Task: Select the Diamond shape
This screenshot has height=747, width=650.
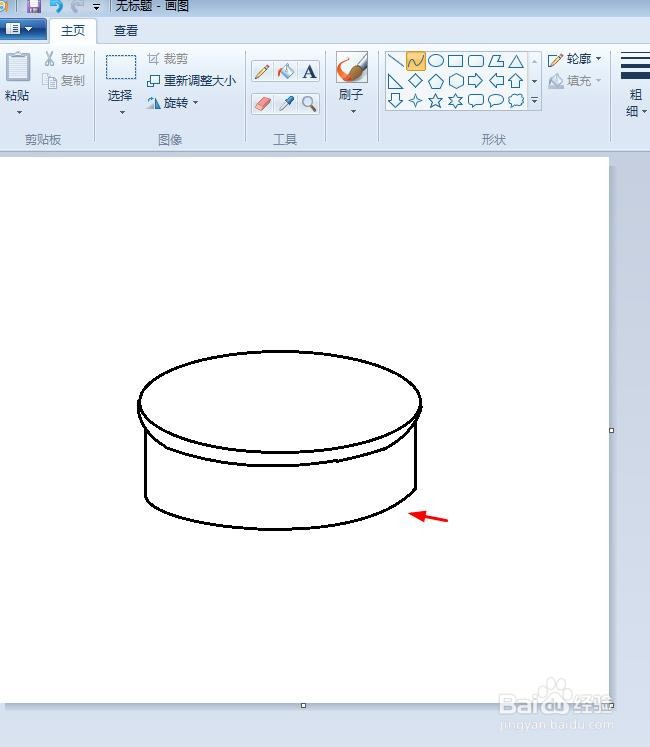Action: tap(416, 81)
